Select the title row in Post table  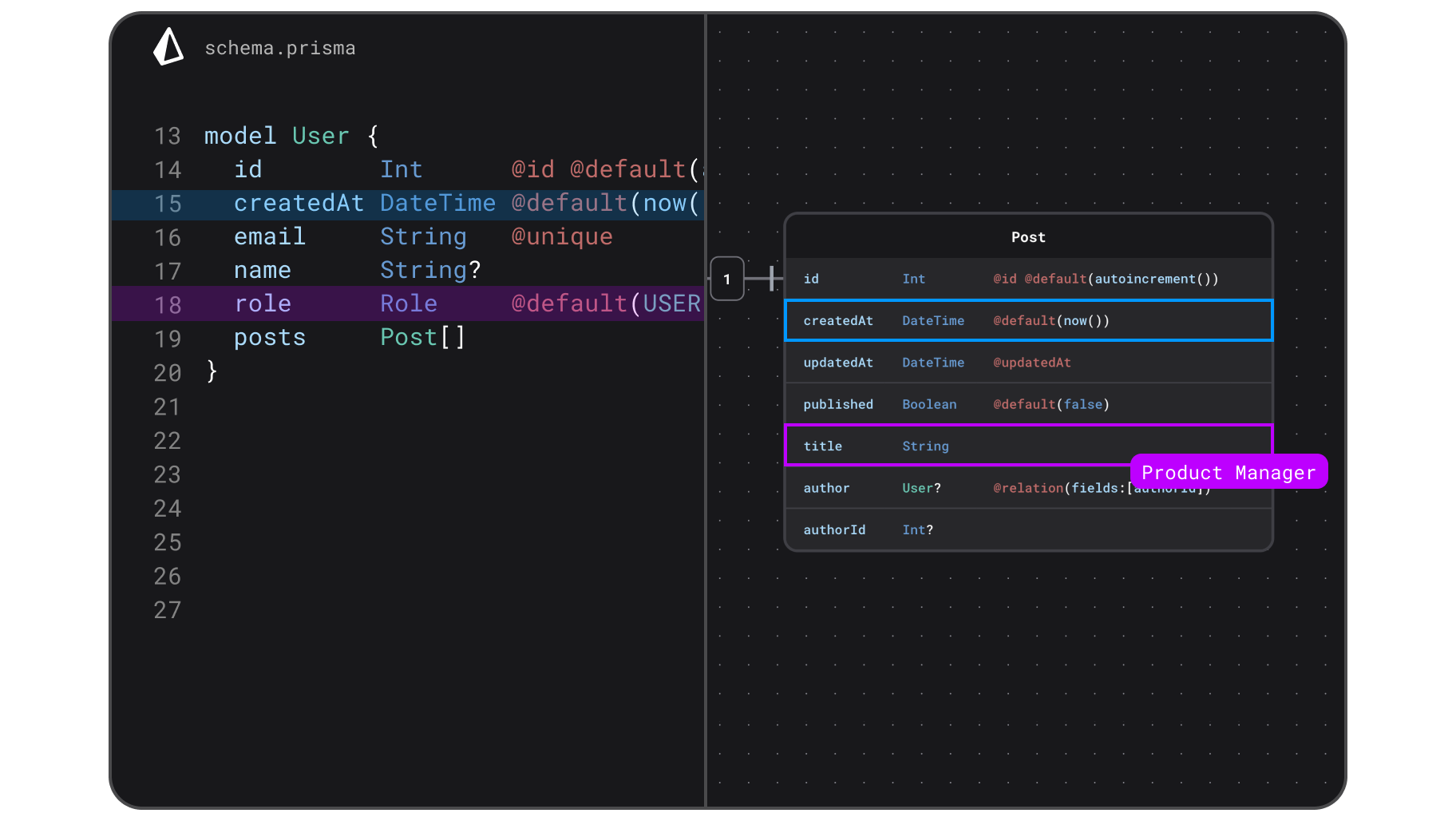[1028, 446]
